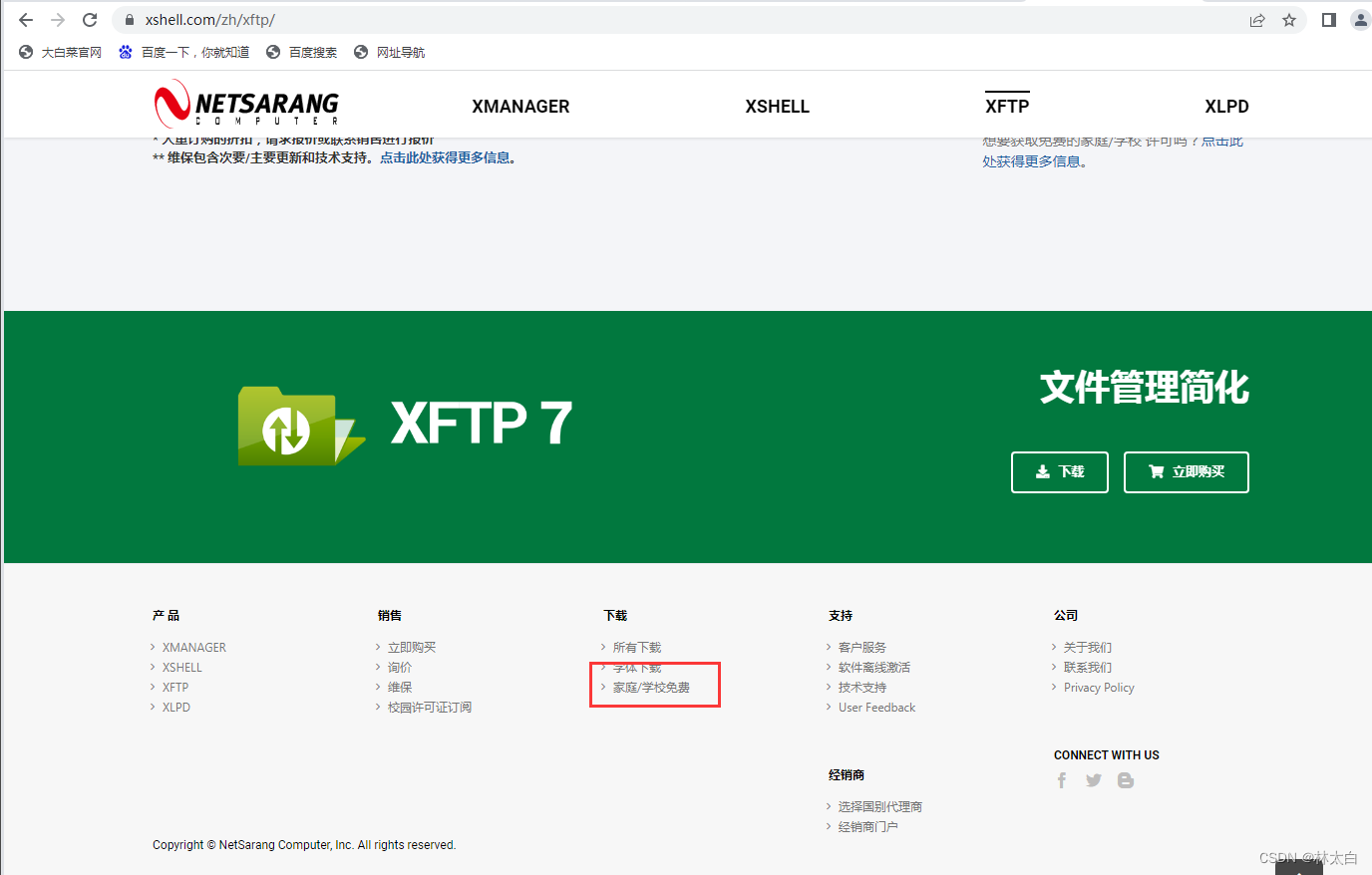Open footer 立即购买 sales link
Image resolution: width=1372 pixels, height=875 pixels.
click(x=412, y=648)
